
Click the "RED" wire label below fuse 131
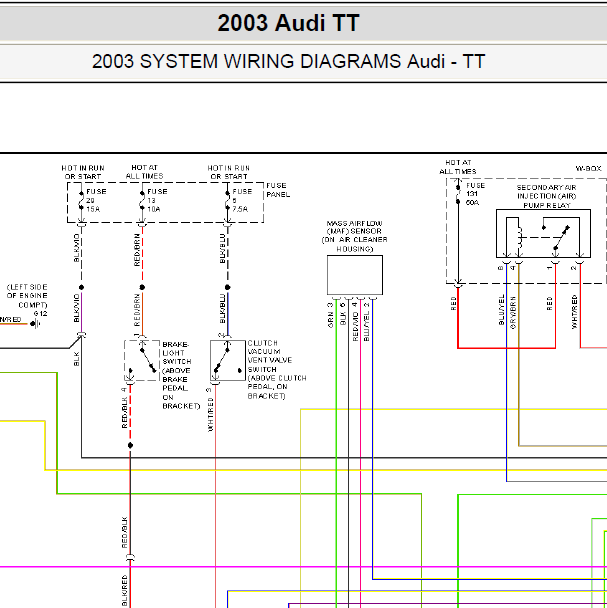(453, 304)
